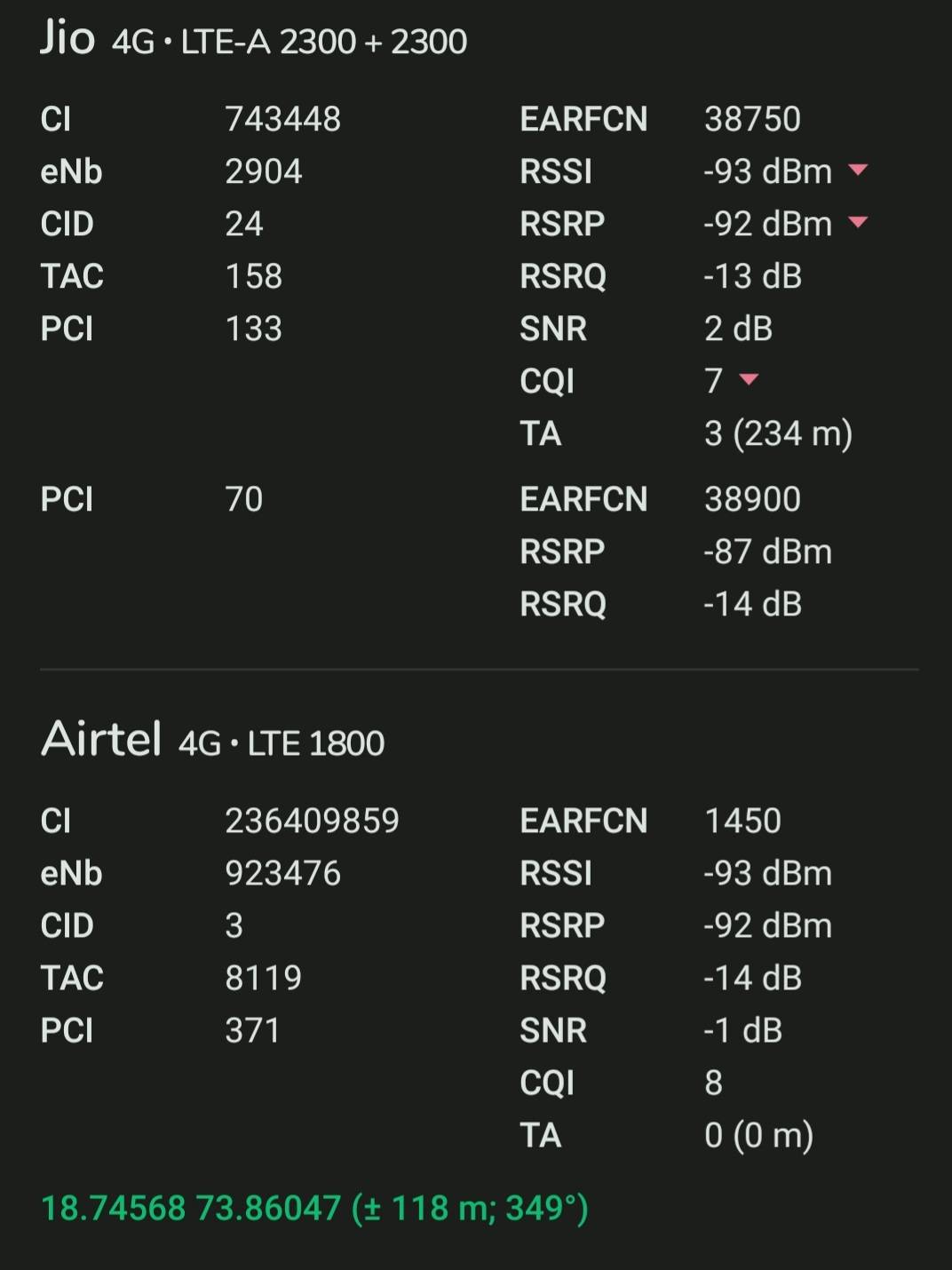Tap the secondary carrier PCI 70 entry
Screen dimensions: 952x1270
pyautogui.click(x=243, y=500)
